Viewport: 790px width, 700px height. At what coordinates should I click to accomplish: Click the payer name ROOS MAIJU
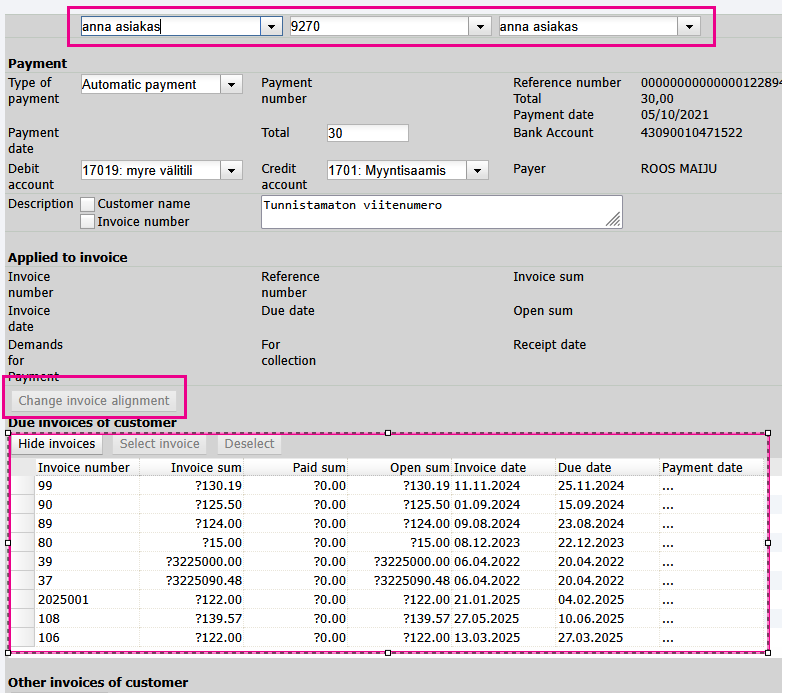pos(679,169)
